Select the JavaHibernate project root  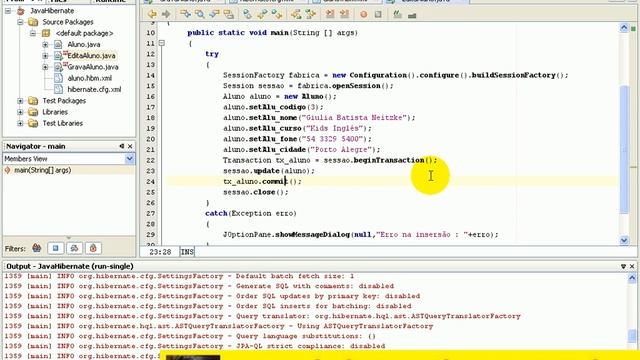(x=52, y=11)
